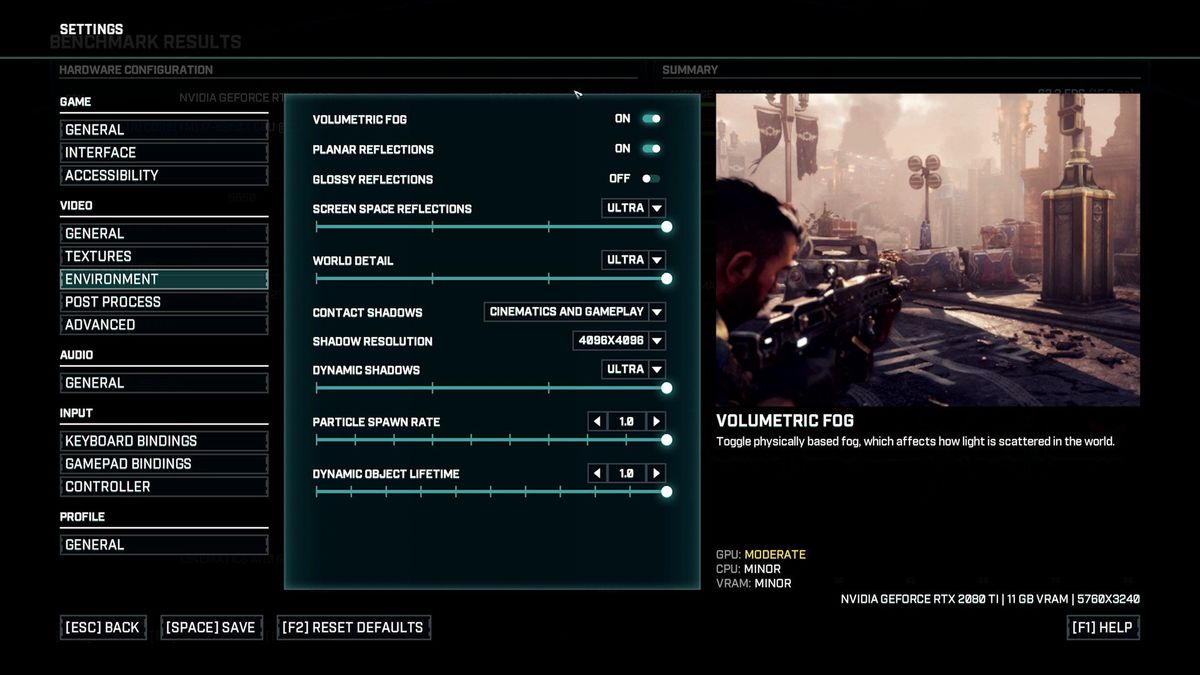Click the [F2] Reset Defaults button
Screen dimensions: 1200x675
point(353,627)
